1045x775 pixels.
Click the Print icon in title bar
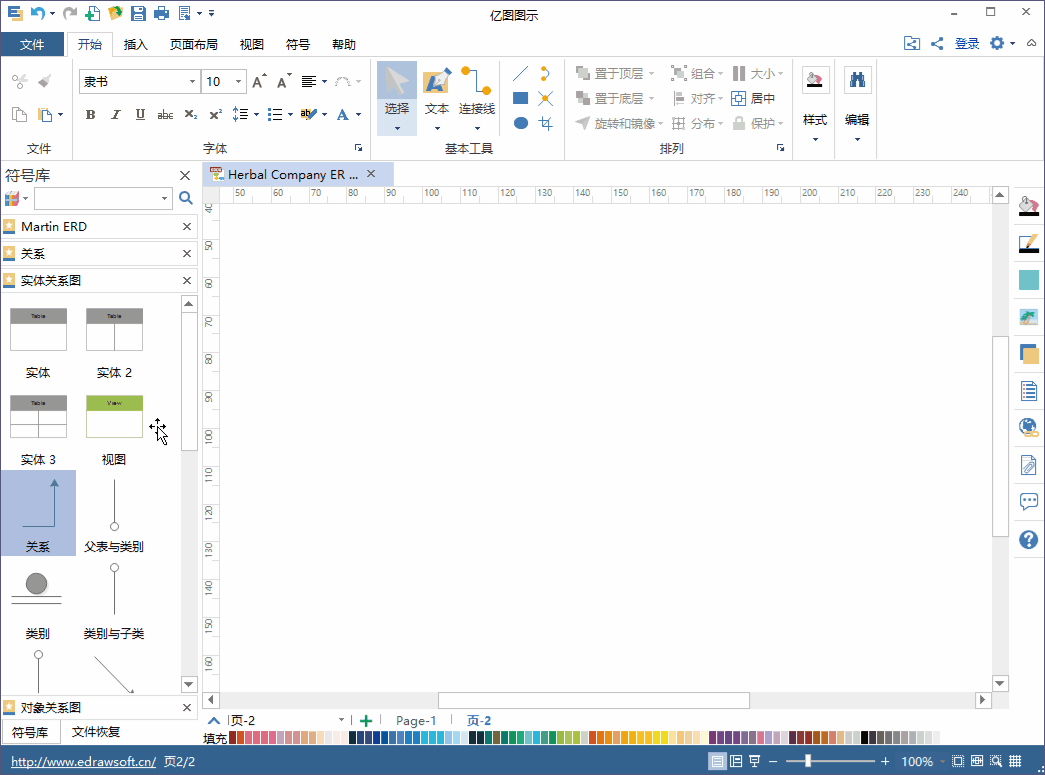point(161,13)
